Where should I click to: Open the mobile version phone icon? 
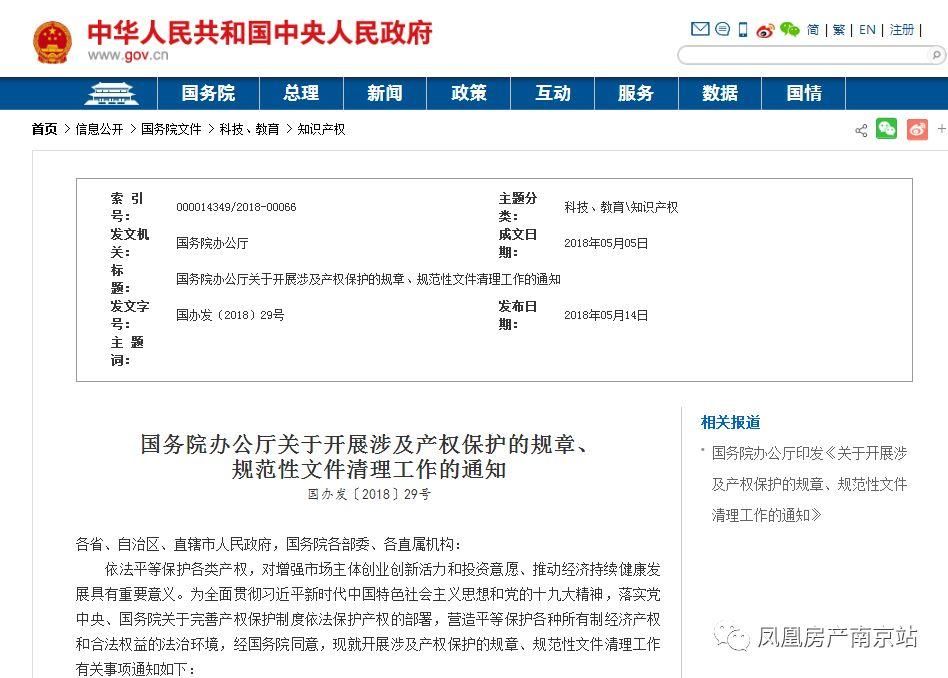(742, 29)
